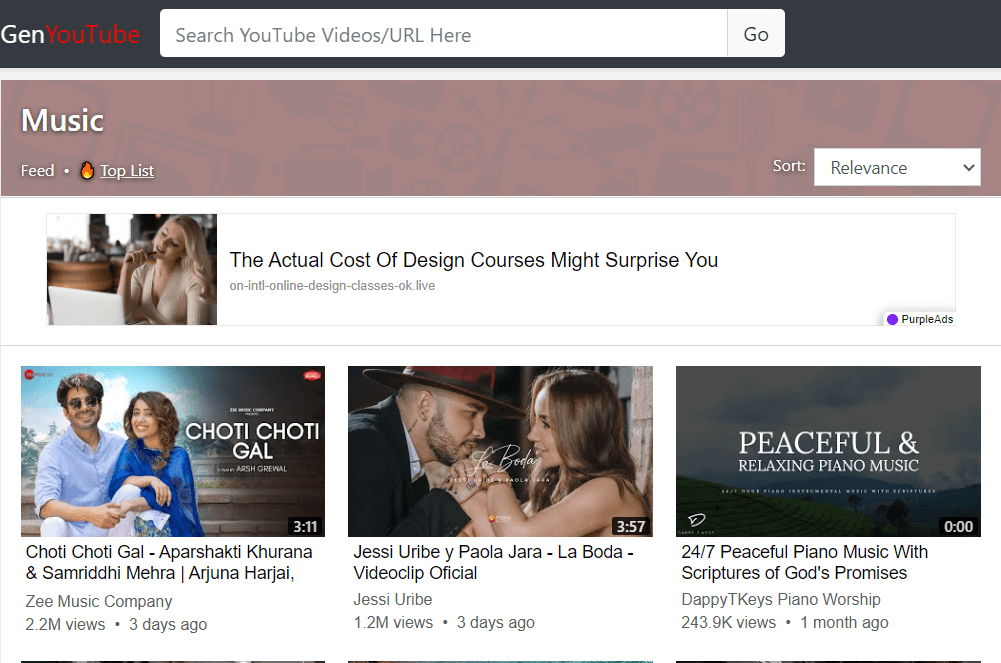Open the Zee Music Company channel

coord(99,601)
